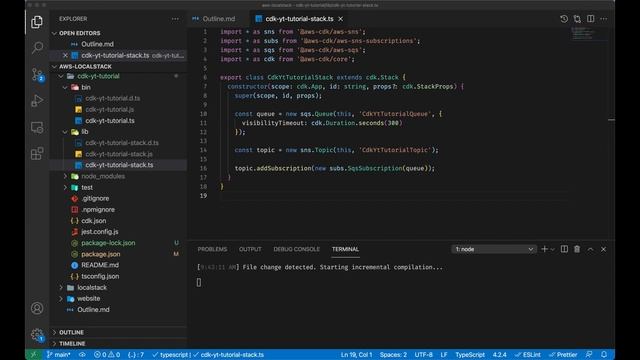640x360 pixels.
Task: Select the Terminal panel tab
Action: pyautogui.click(x=345, y=249)
